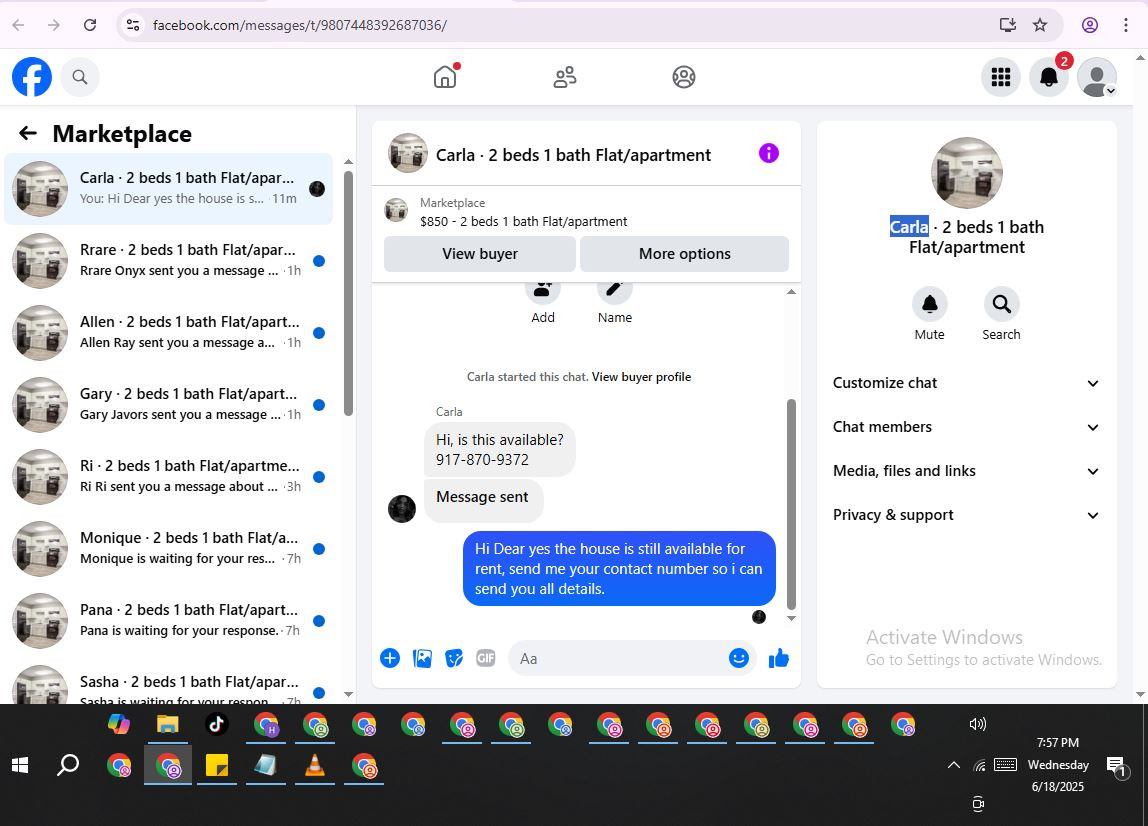Bookmark this page with star
This screenshot has height=826, width=1148.
tap(1040, 25)
